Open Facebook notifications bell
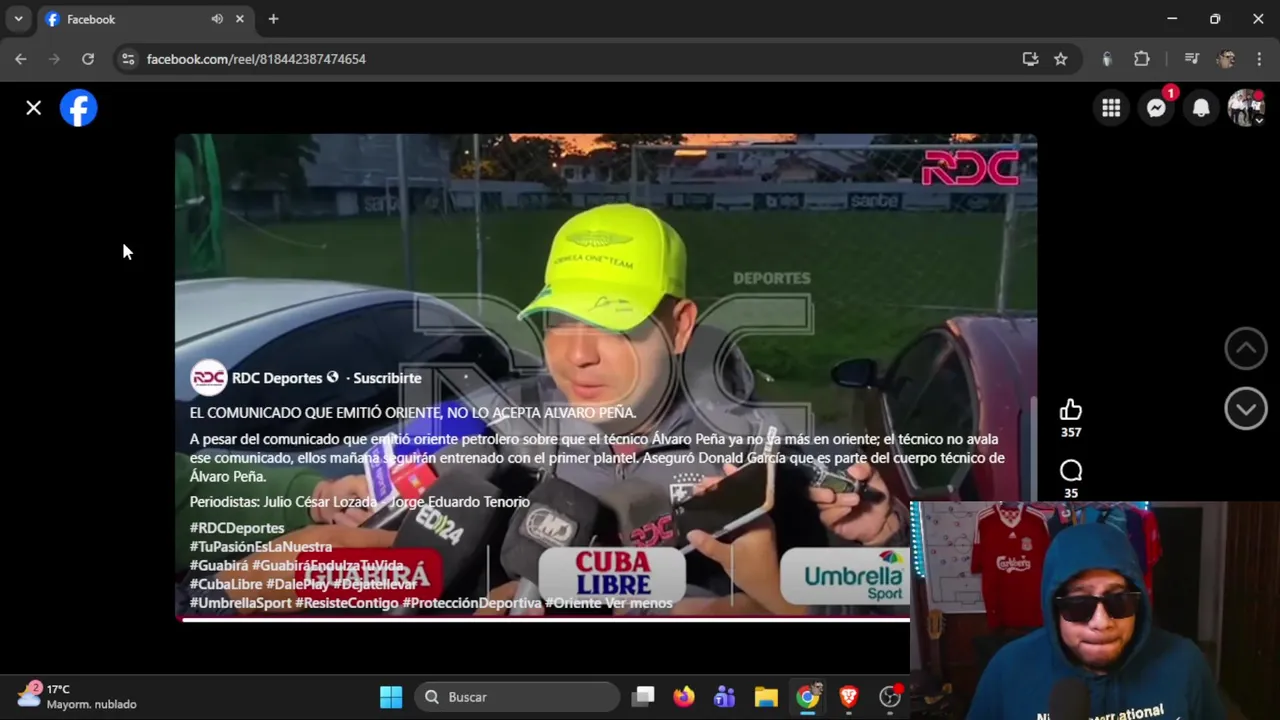 click(x=1201, y=108)
